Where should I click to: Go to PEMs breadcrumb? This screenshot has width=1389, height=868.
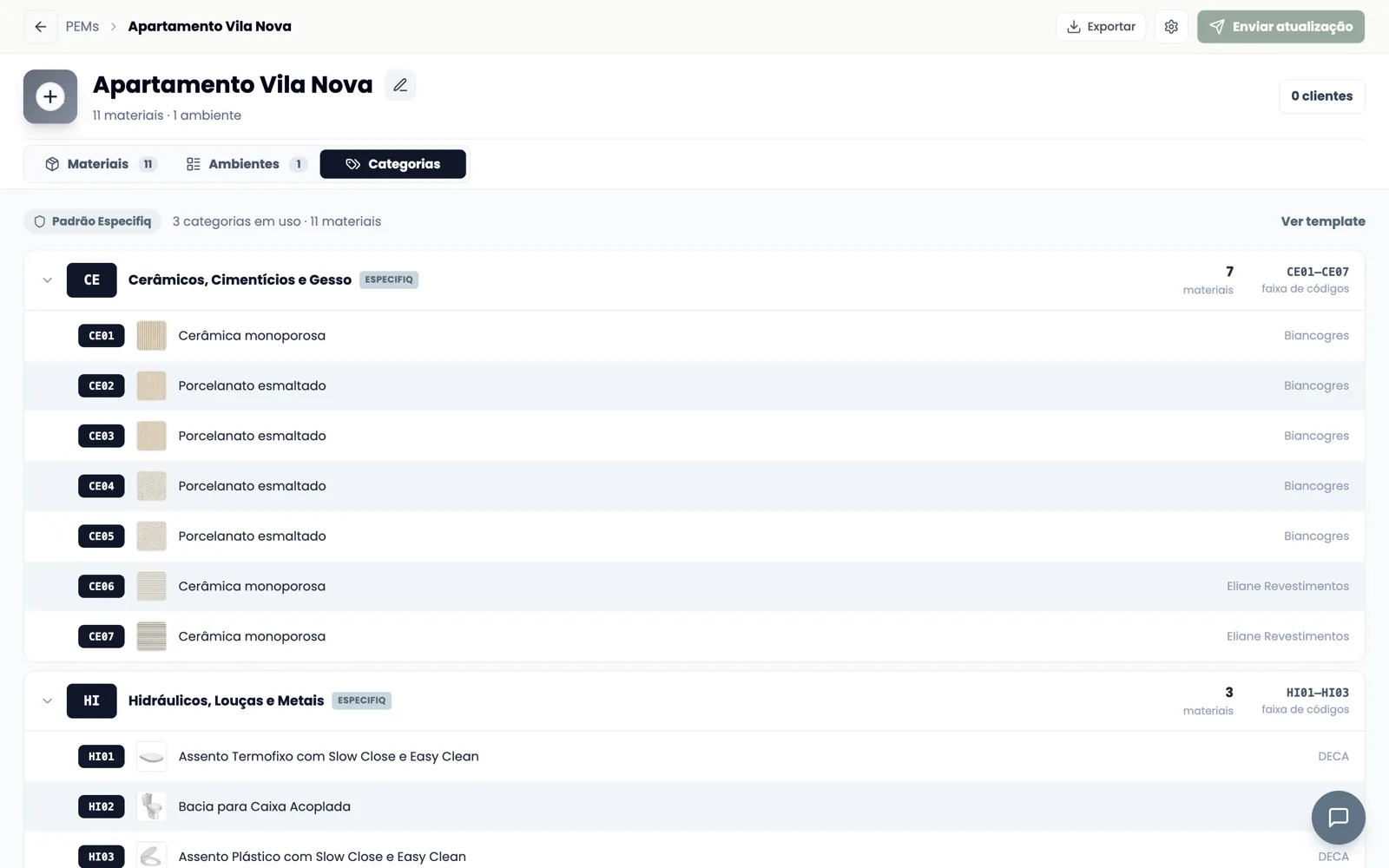(82, 27)
